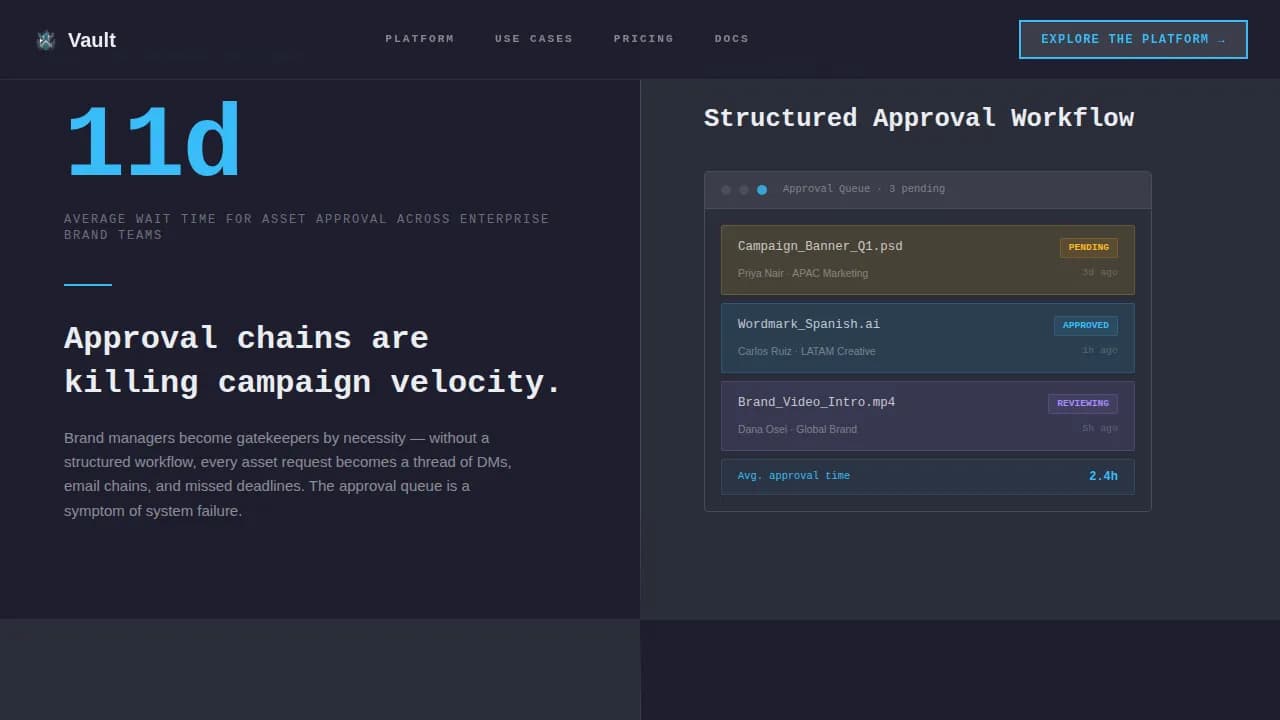Click the first gray window control dot
The width and height of the screenshot is (1280, 720).
click(x=725, y=189)
